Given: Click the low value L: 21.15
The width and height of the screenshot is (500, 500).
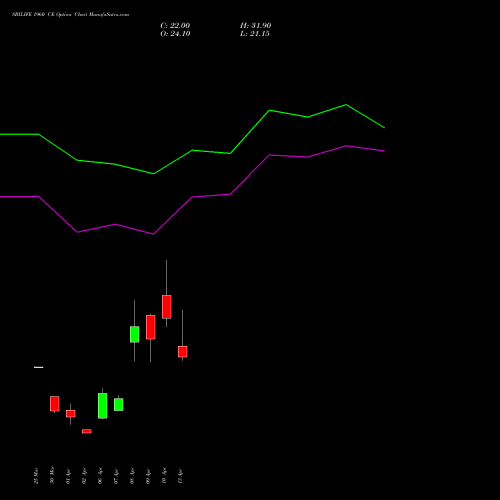Looking at the screenshot, I should pyautogui.click(x=255, y=34).
